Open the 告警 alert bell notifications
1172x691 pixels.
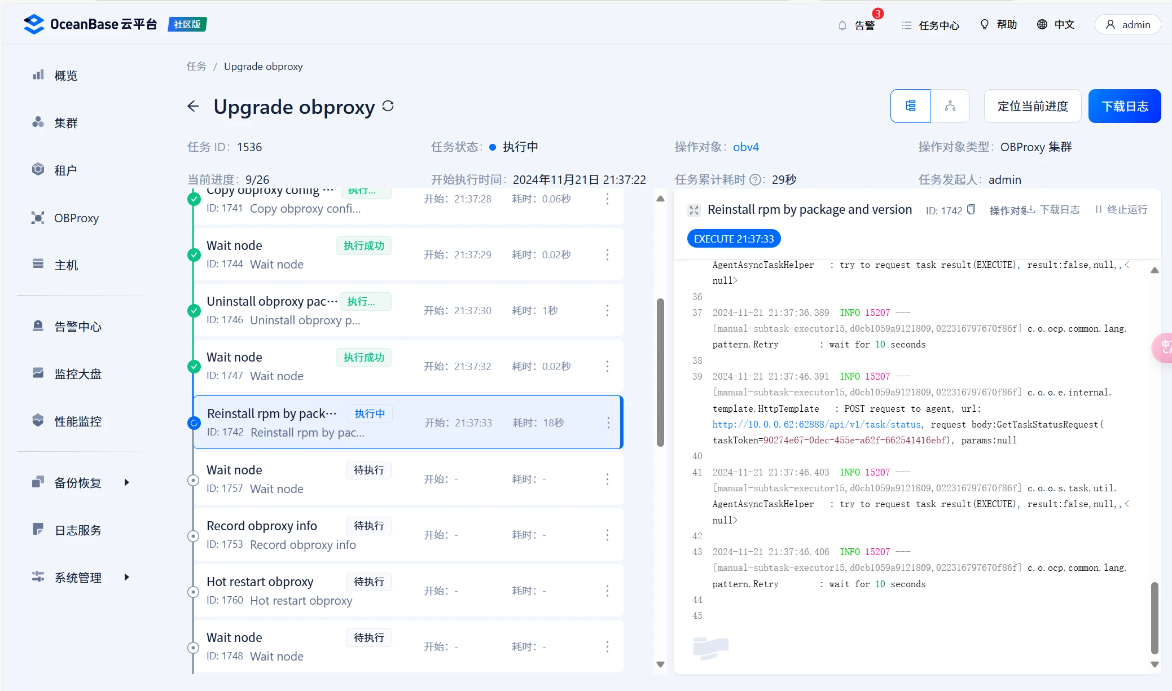tap(856, 25)
